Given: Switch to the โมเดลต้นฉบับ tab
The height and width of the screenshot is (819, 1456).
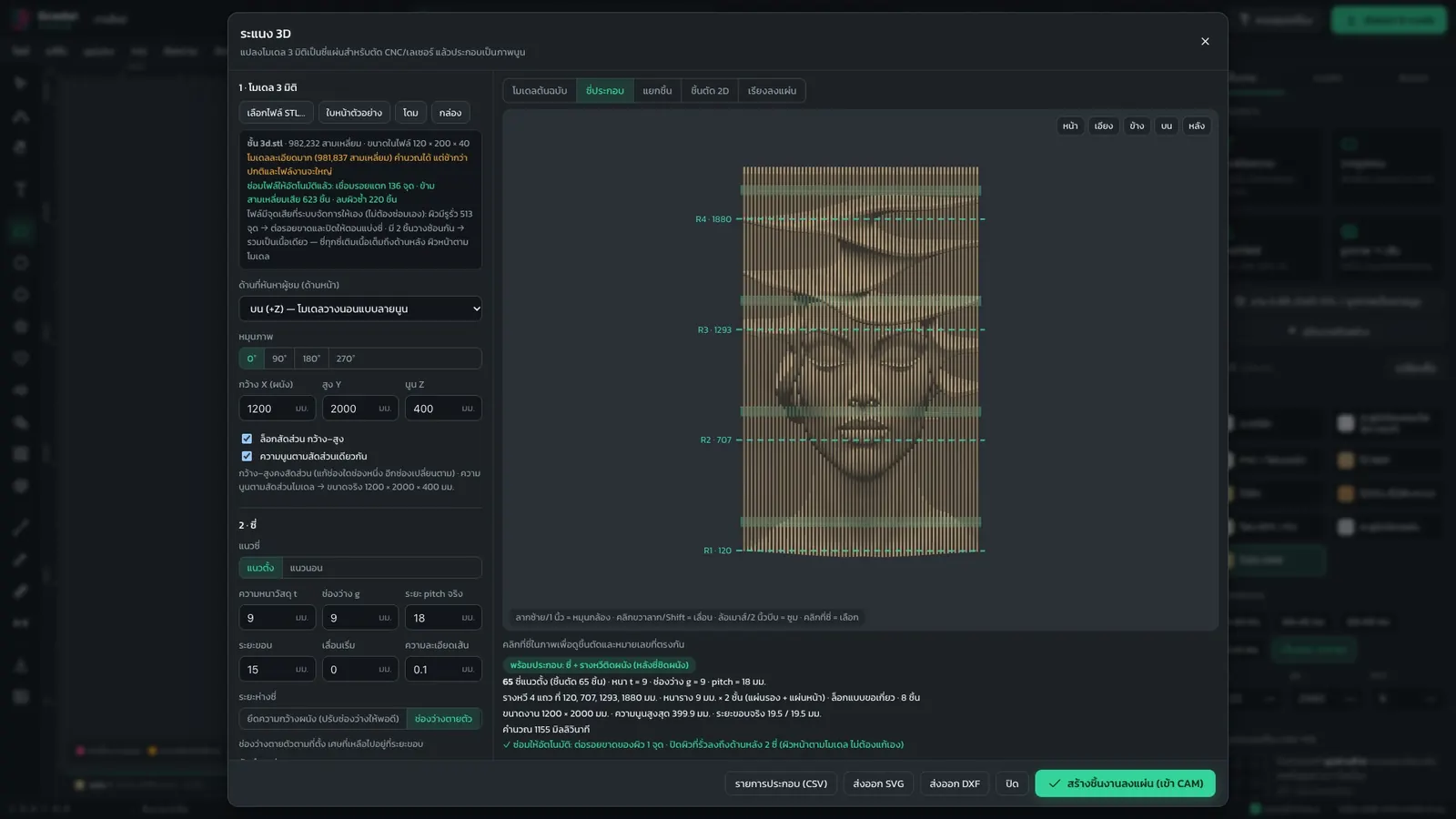Looking at the screenshot, I should tap(540, 91).
